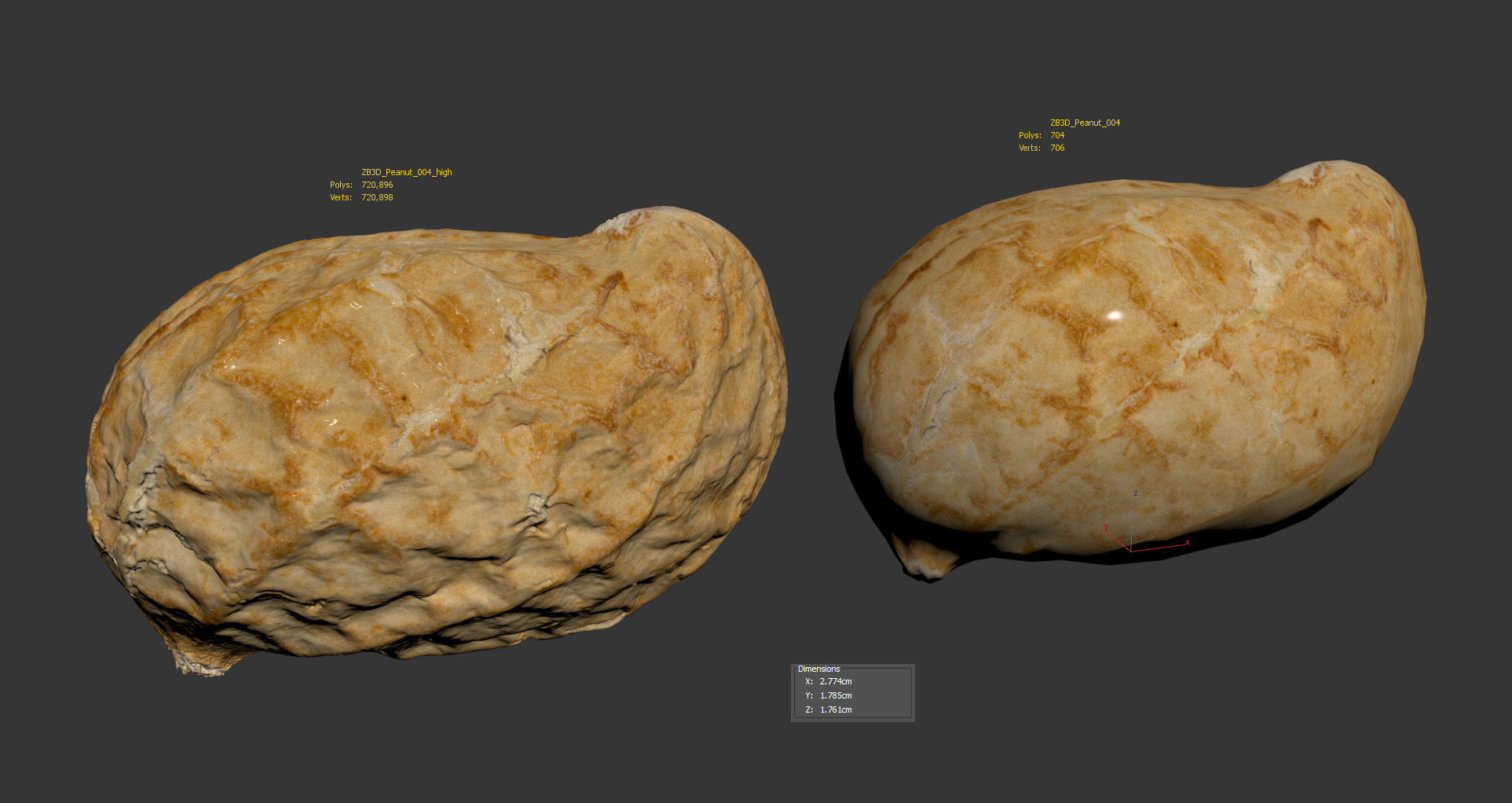Click the X axis label on the gizmo
This screenshot has width=1512, height=803.
click(1187, 542)
